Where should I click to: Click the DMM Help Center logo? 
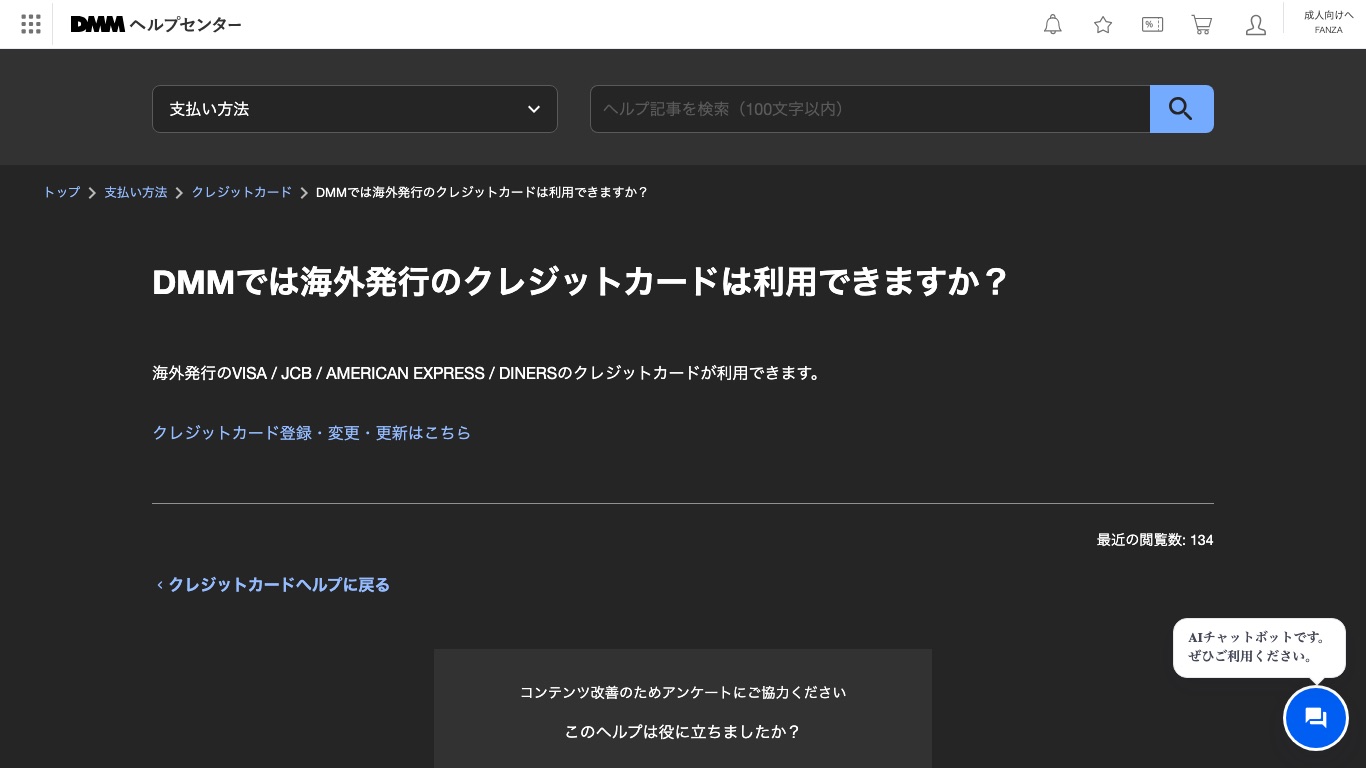(x=156, y=24)
